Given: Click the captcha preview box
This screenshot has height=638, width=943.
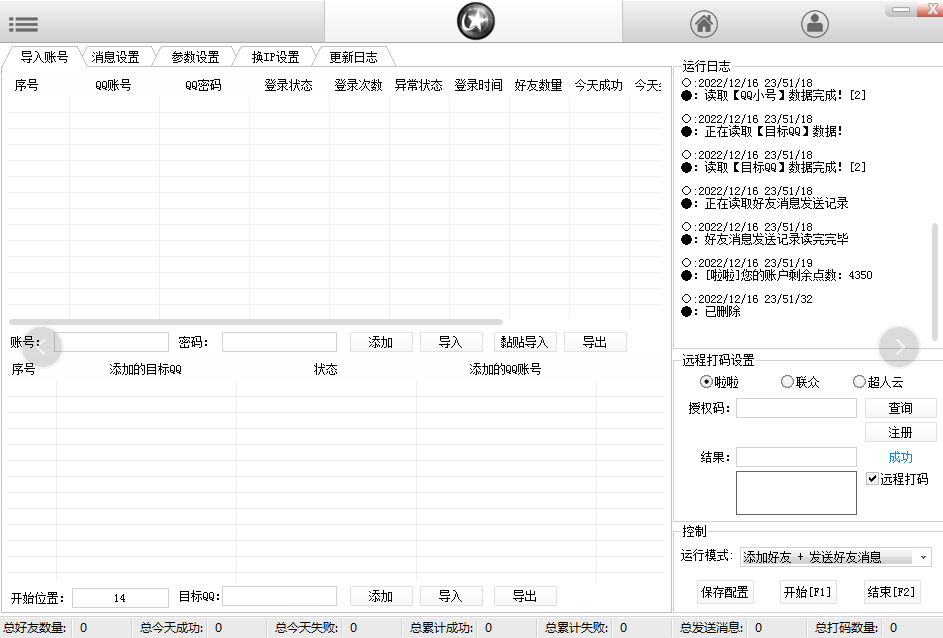Looking at the screenshot, I should 796,493.
